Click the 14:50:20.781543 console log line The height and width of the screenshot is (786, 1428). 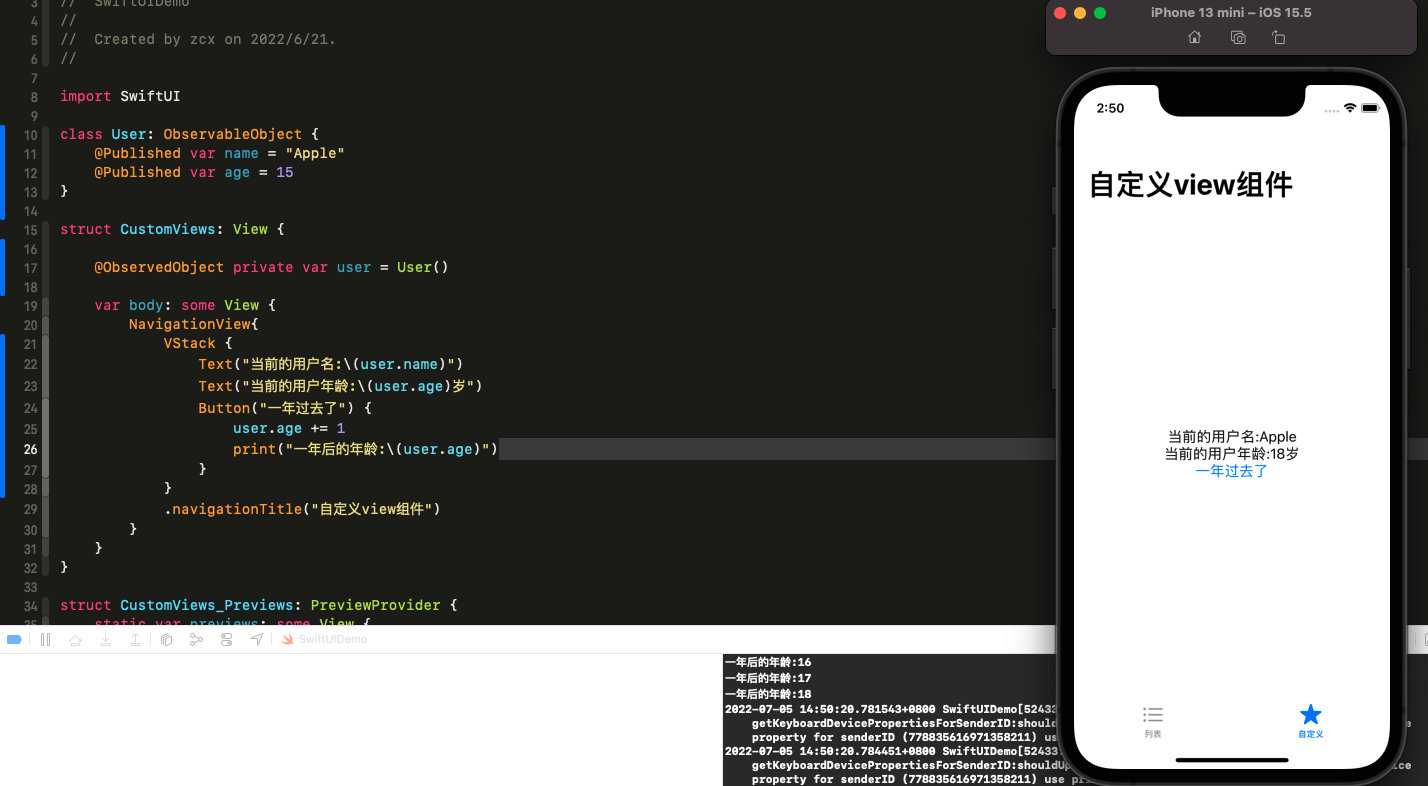click(890, 709)
